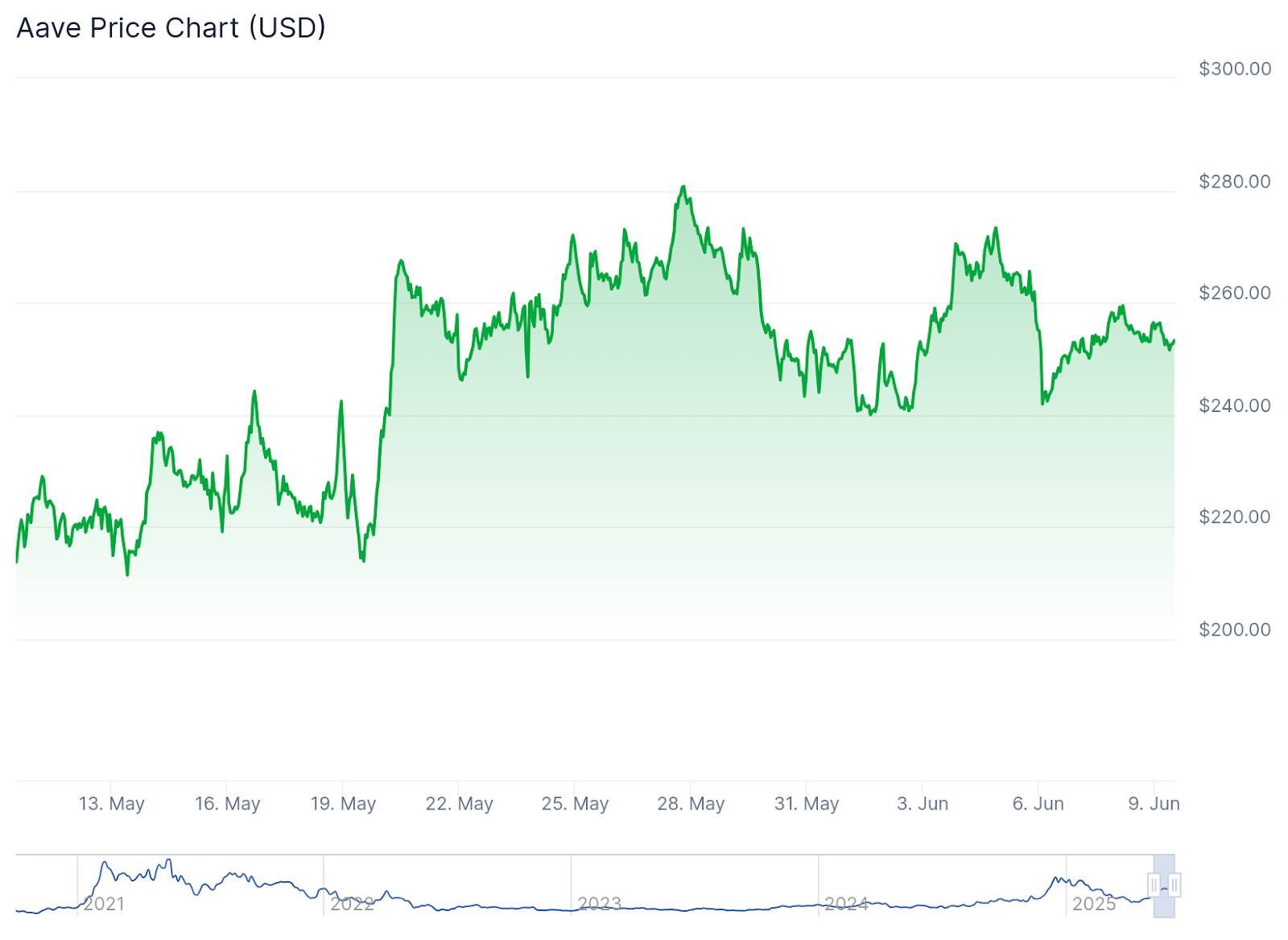Click the 2025 label in the navigator
This screenshot has height=940, width=1288.
1093,904
